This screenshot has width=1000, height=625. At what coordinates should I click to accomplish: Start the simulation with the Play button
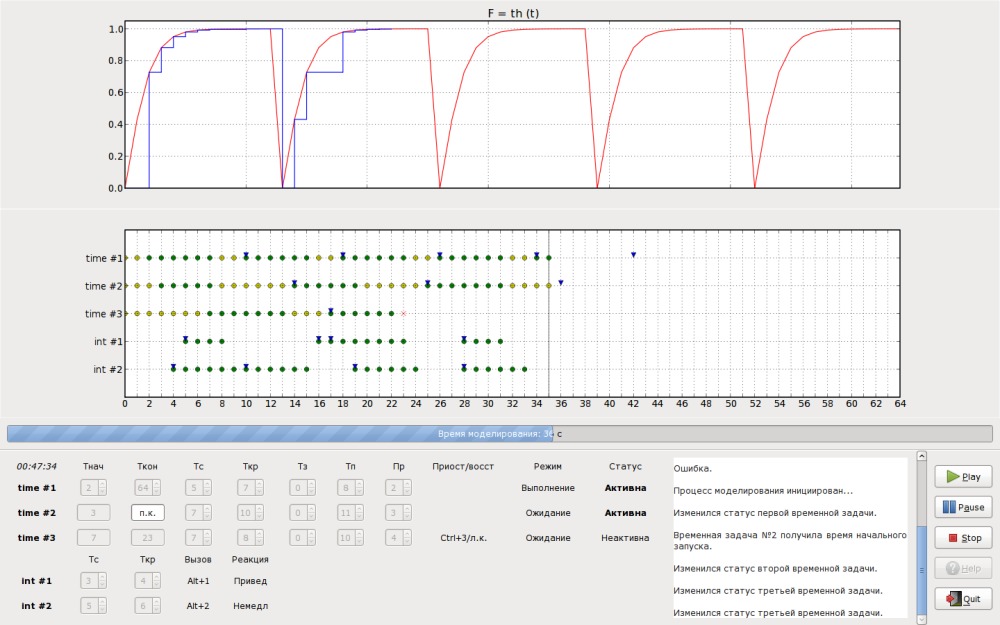[963, 476]
